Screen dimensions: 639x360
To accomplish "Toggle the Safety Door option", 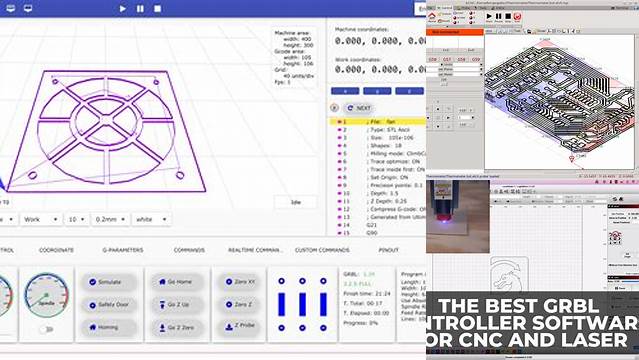I will [109, 305].
